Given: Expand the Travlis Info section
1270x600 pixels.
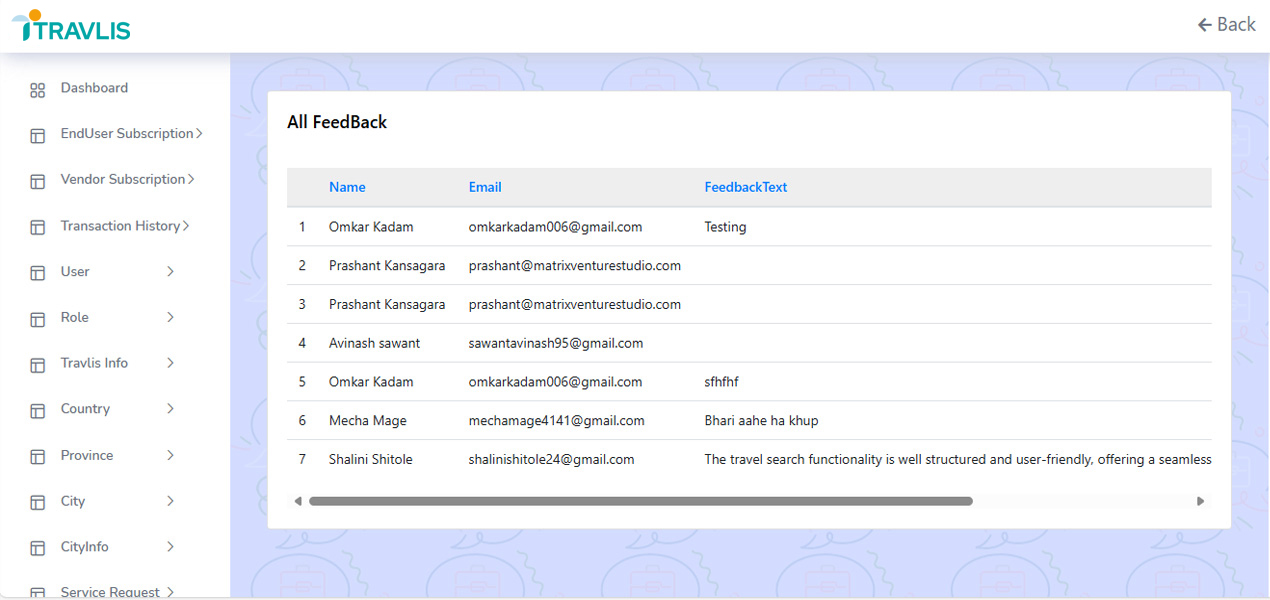Looking at the screenshot, I should click(171, 363).
